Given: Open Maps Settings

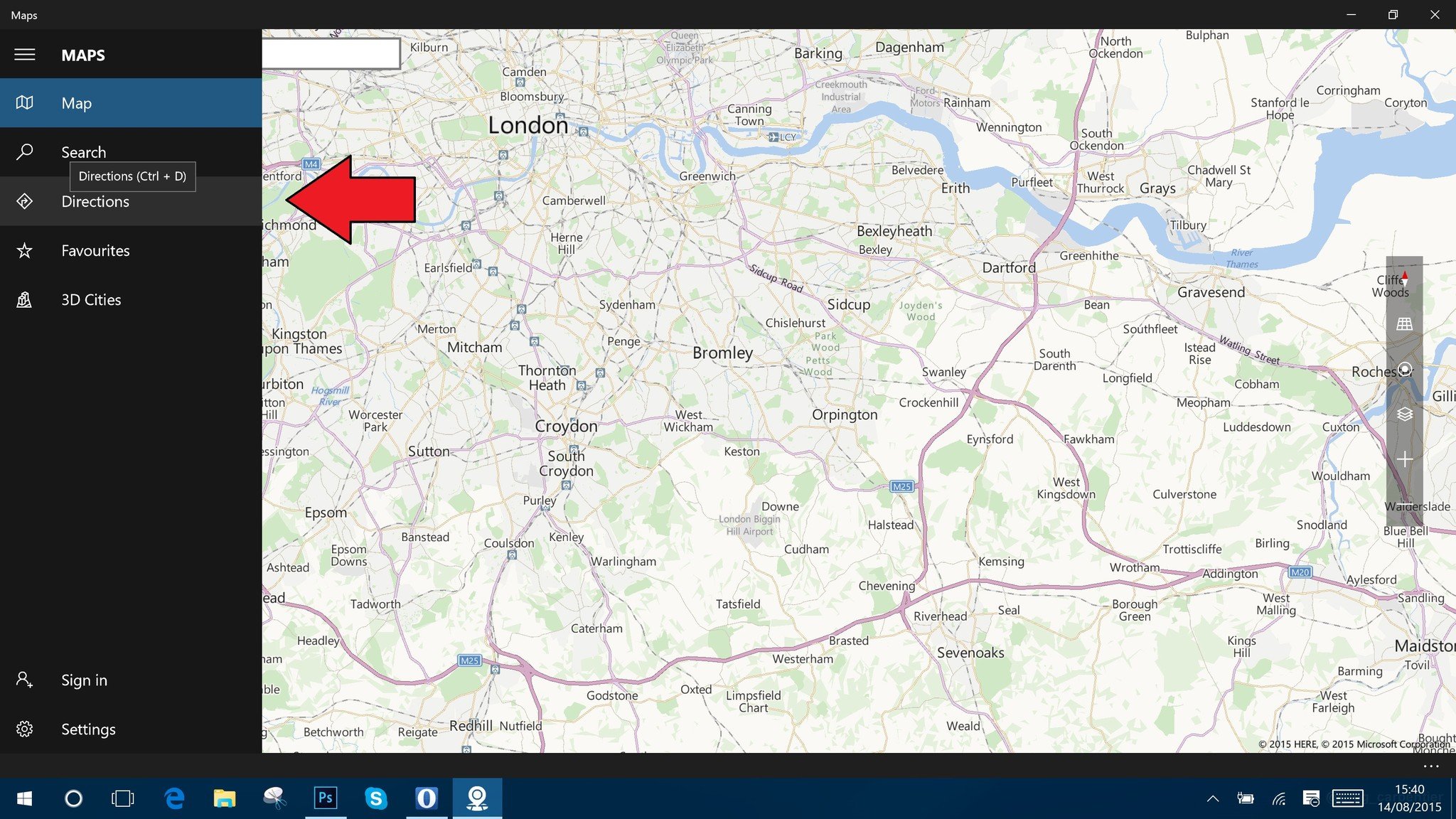Looking at the screenshot, I should click(x=88, y=729).
